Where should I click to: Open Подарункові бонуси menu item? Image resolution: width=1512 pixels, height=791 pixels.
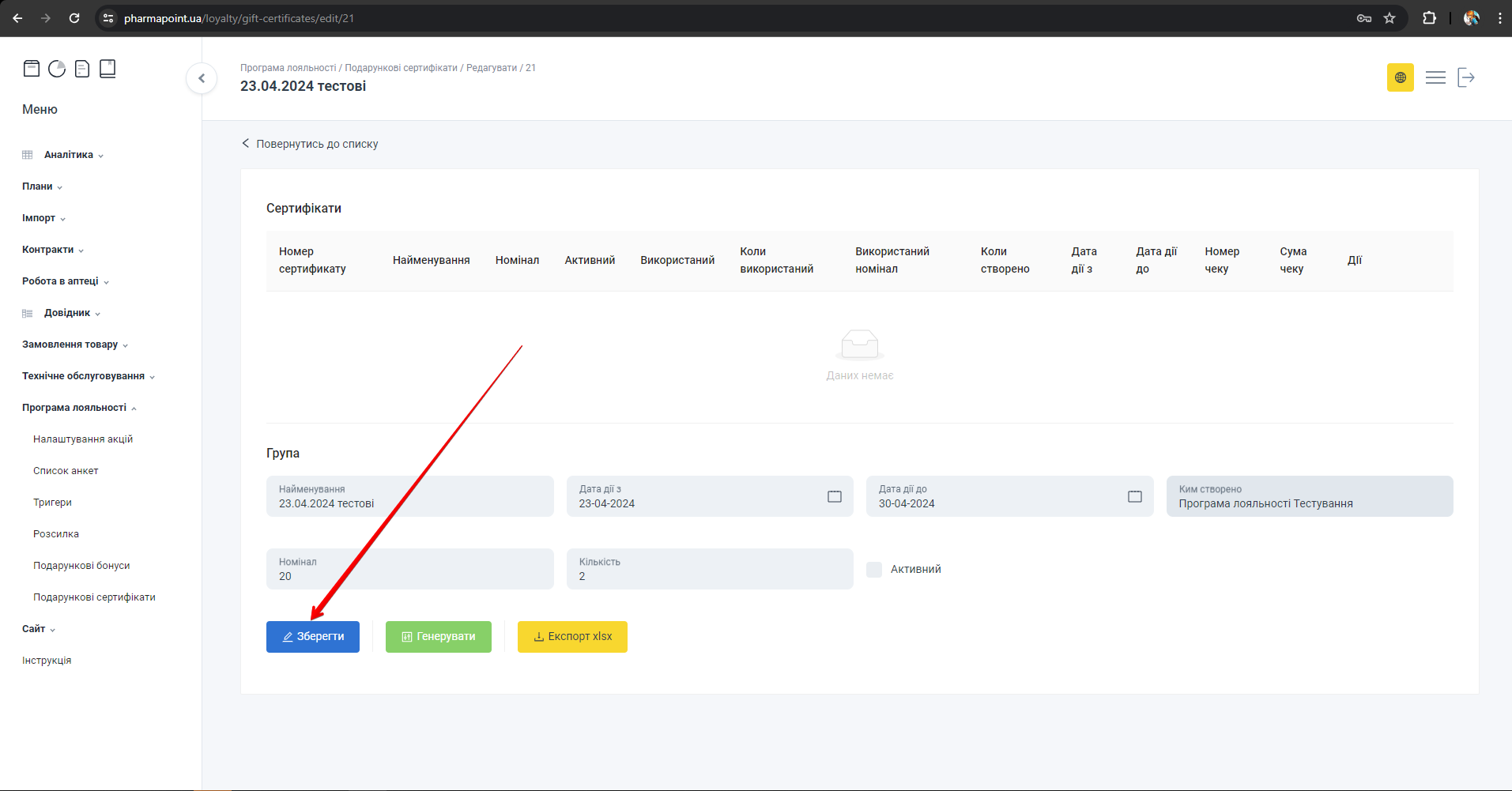pos(81,566)
